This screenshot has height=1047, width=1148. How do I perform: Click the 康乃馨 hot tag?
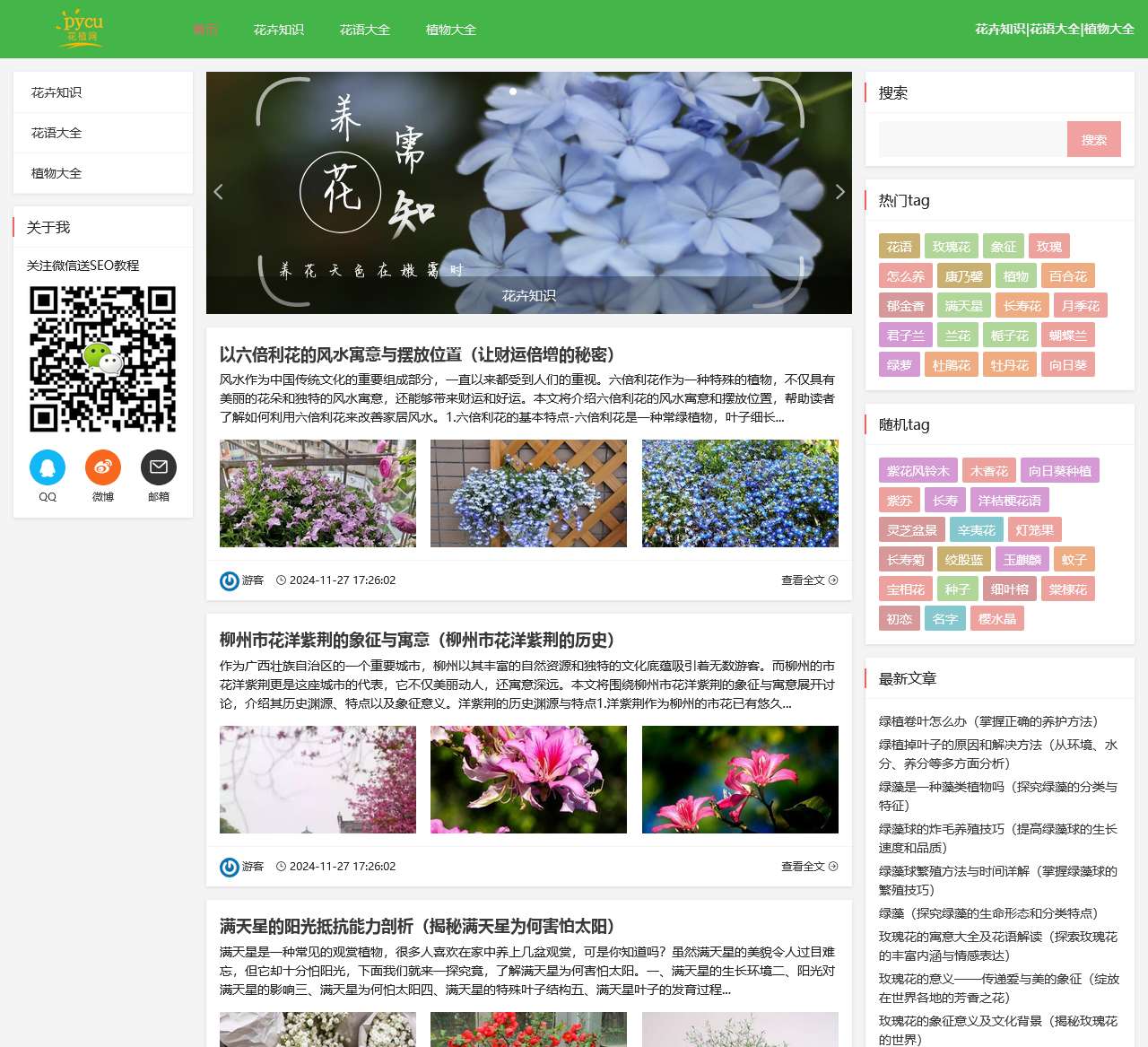(964, 276)
